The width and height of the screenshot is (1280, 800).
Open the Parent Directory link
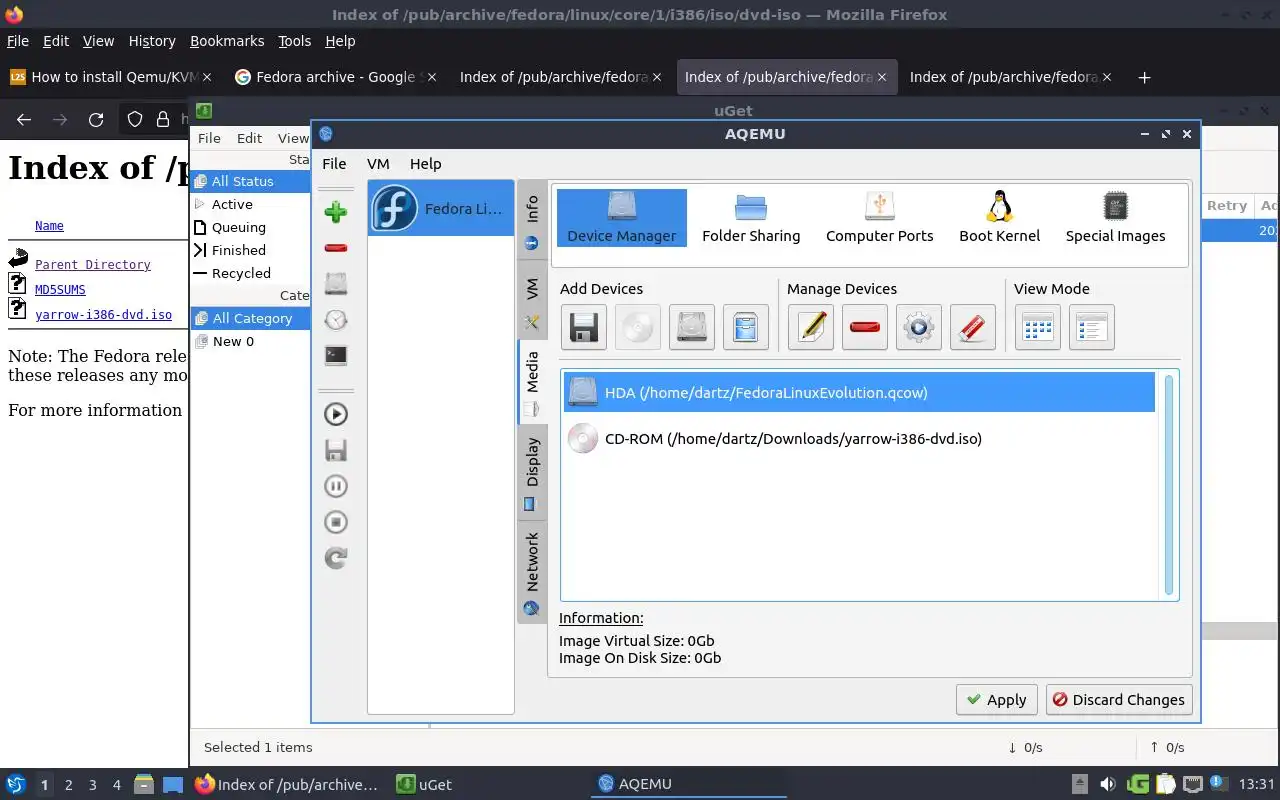(x=93, y=265)
